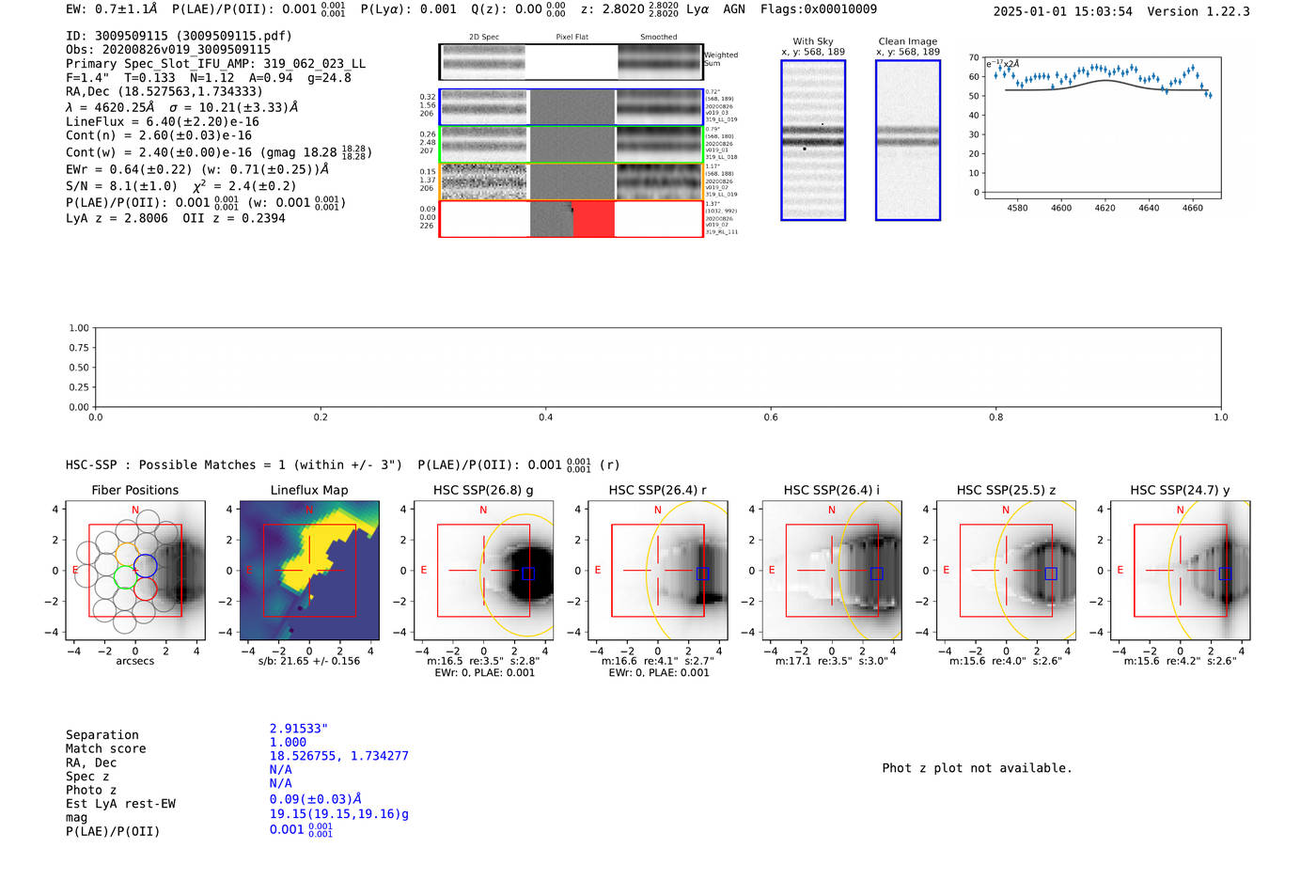Image resolution: width=1316 pixels, height=896 pixels.
Task: Click the 'Obs: 20200826v019_3009509115' line
Action: [168, 50]
